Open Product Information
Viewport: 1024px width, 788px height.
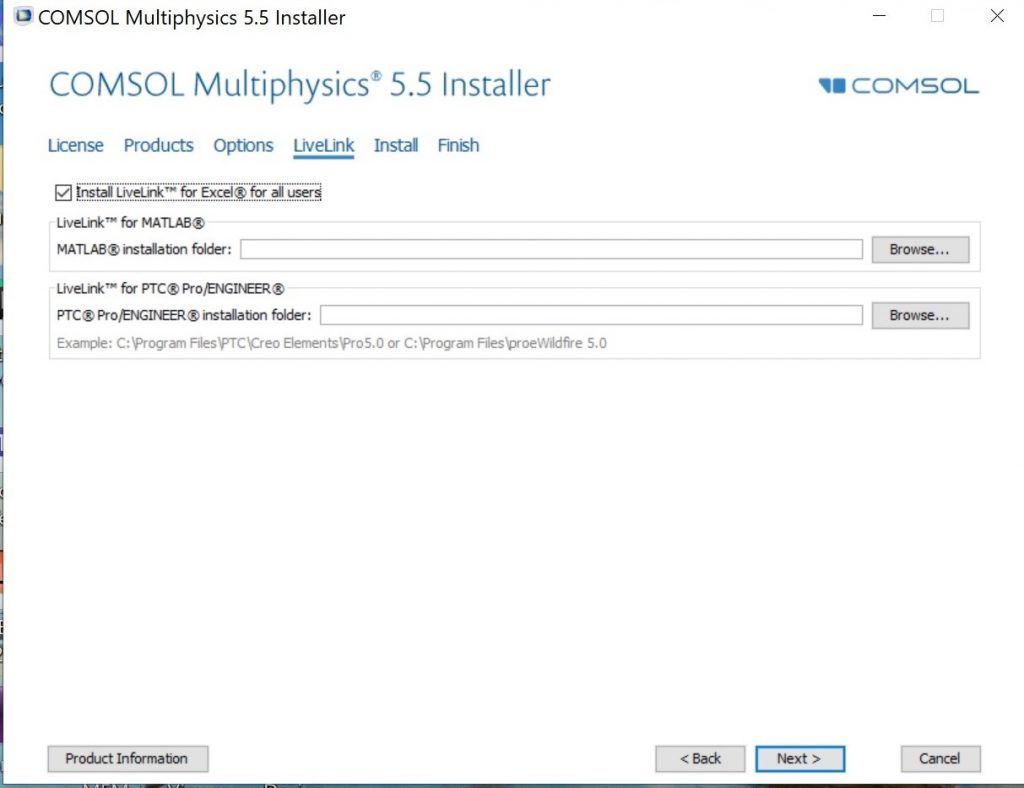pyautogui.click(x=128, y=759)
